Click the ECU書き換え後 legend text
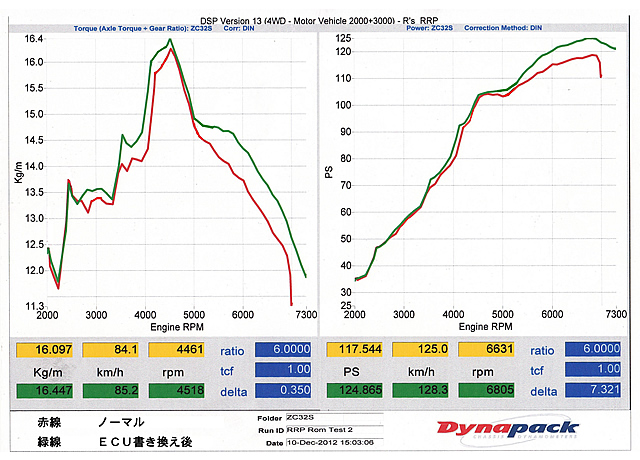The height and width of the screenshot is (460, 640). [146, 442]
